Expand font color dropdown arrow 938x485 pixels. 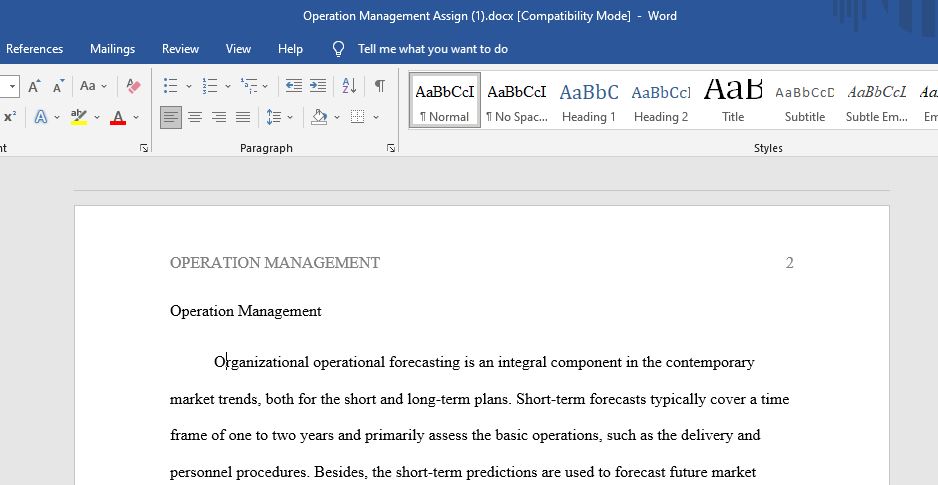[136, 117]
